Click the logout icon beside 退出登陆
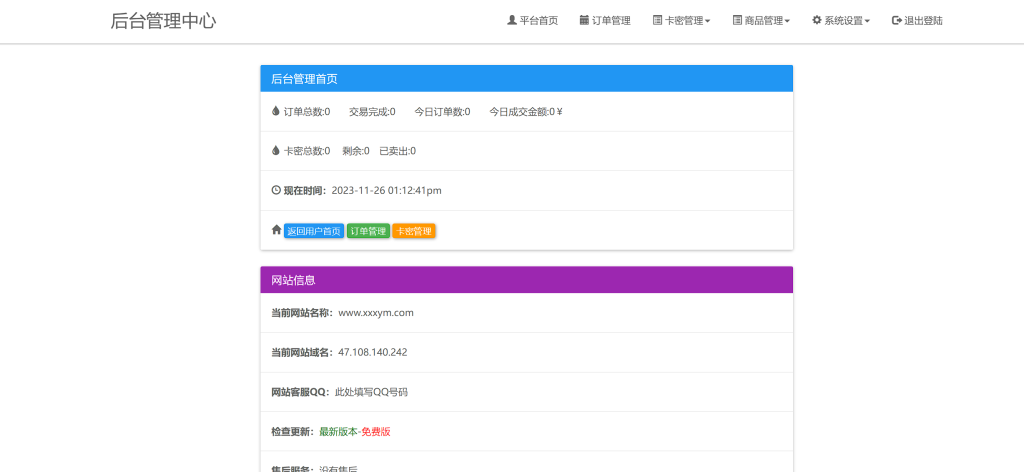This screenshot has height=472, width=1024. coord(897,20)
